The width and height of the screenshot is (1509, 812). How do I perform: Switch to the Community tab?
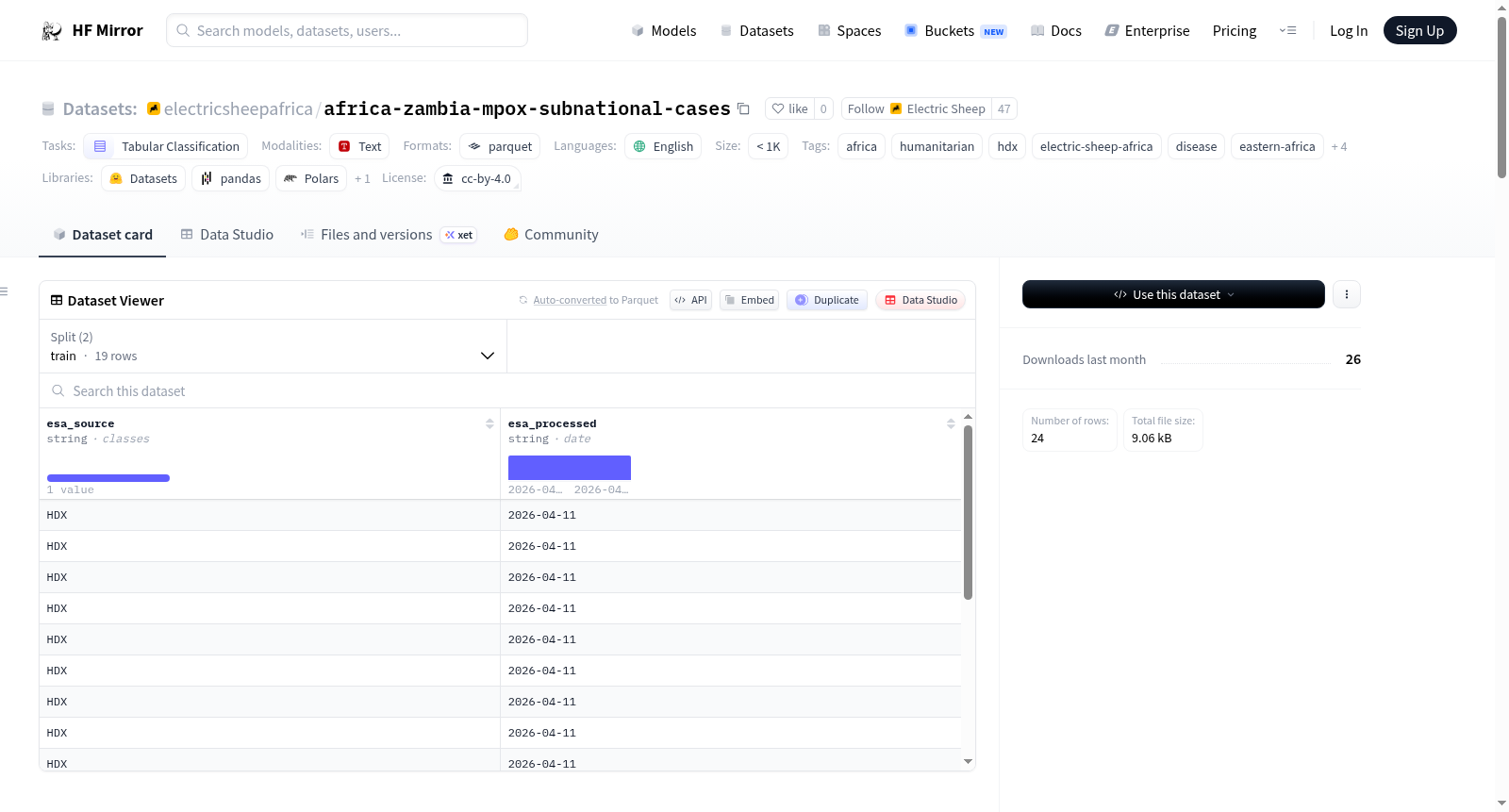pyautogui.click(x=551, y=235)
